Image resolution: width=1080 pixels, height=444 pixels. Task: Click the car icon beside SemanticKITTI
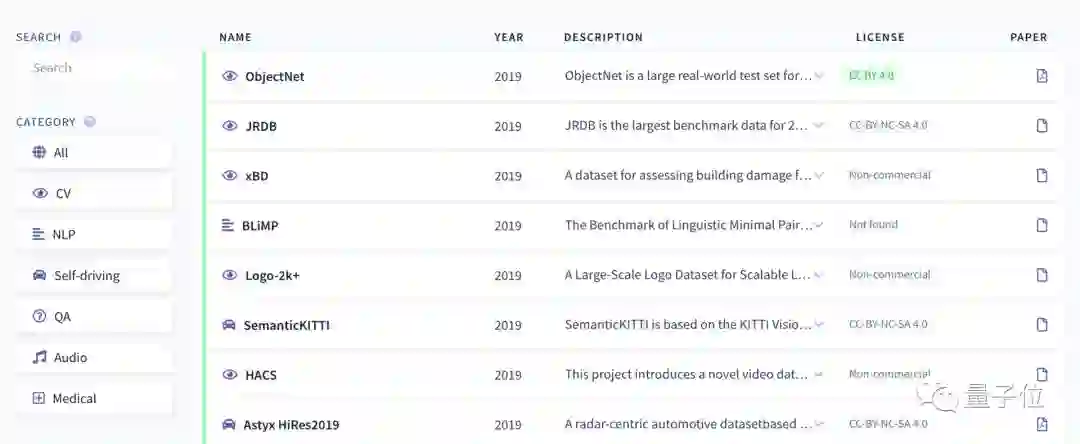click(x=228, y=325)
